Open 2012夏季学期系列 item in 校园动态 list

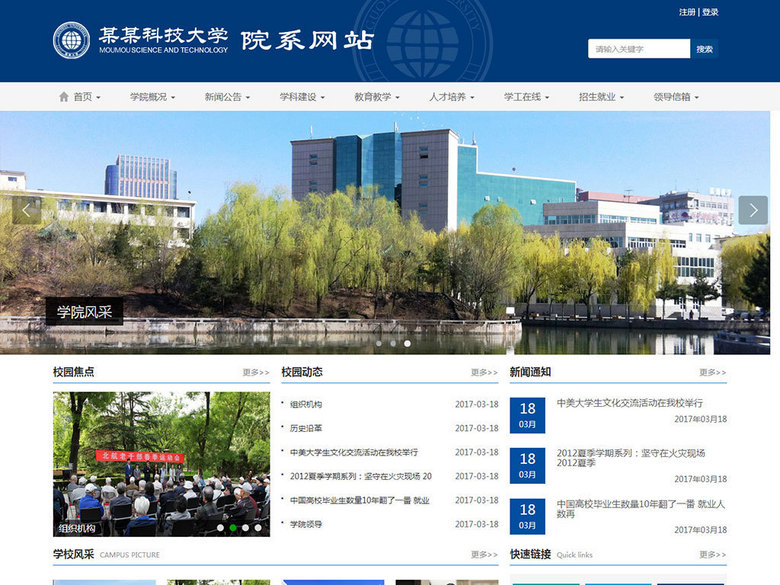click(361, 476)
